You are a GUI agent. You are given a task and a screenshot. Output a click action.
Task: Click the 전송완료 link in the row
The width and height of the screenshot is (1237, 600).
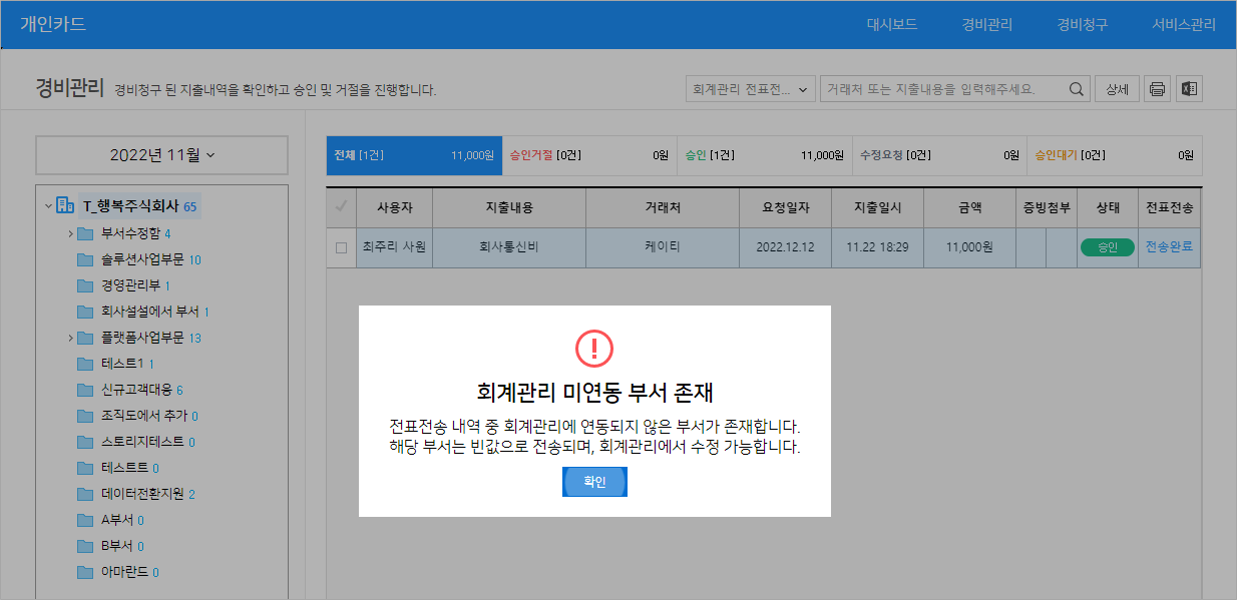pyautogui.click(x=1168, y=247)
